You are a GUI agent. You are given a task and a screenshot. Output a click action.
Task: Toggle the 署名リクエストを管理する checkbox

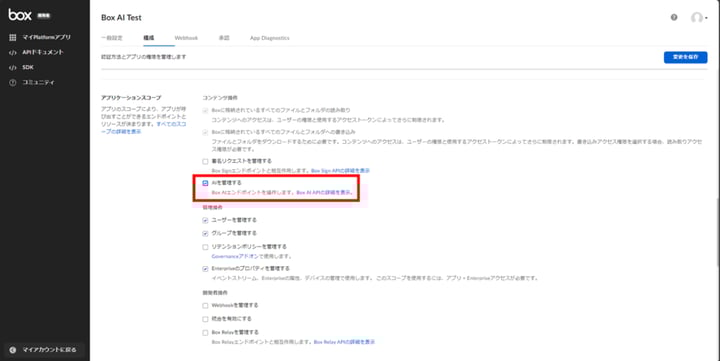click(205, 162)
